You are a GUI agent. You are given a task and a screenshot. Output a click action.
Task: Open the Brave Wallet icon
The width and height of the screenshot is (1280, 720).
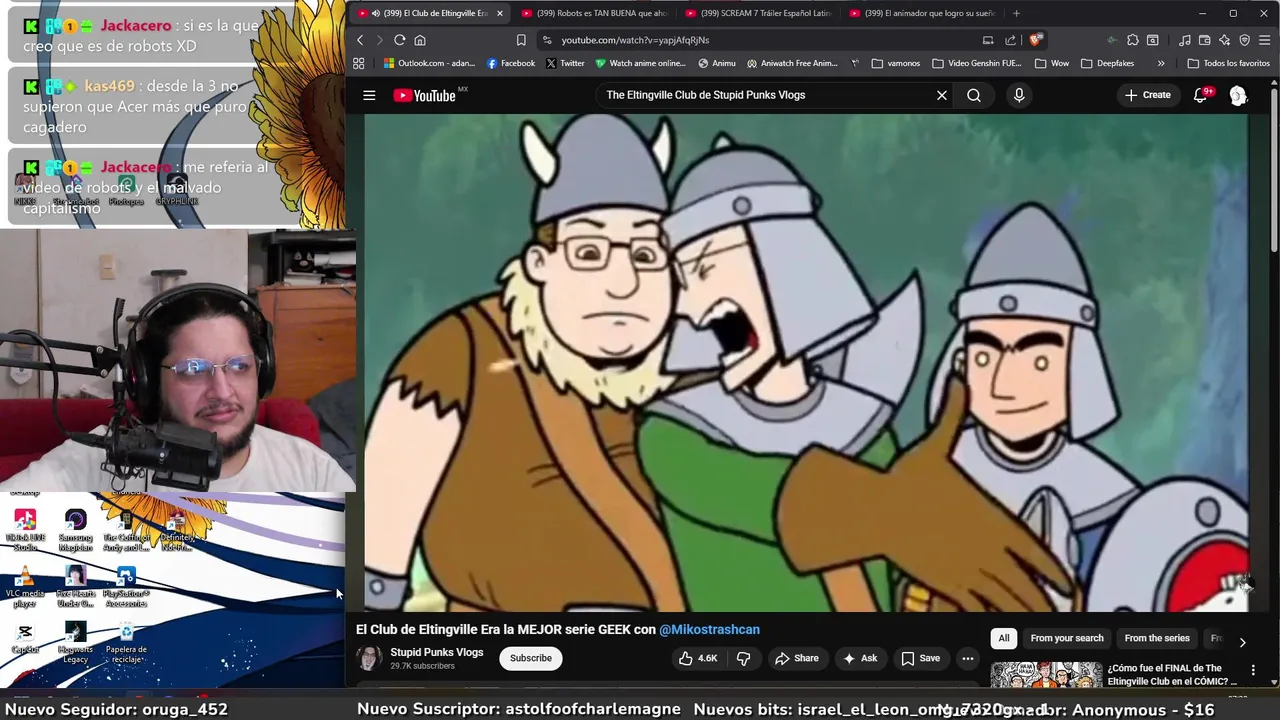click(x=1205, y=40)
